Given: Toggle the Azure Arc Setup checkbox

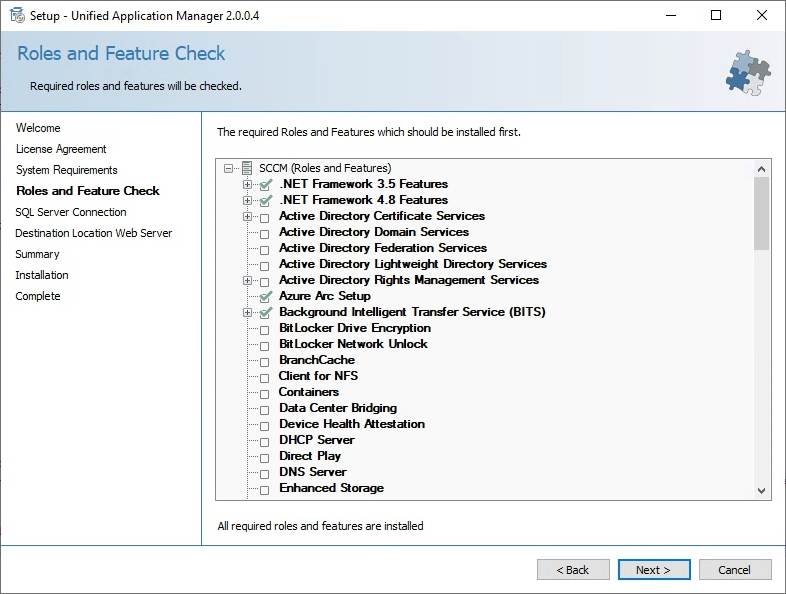Looking at the screenshot, I should tap(265, 297).
